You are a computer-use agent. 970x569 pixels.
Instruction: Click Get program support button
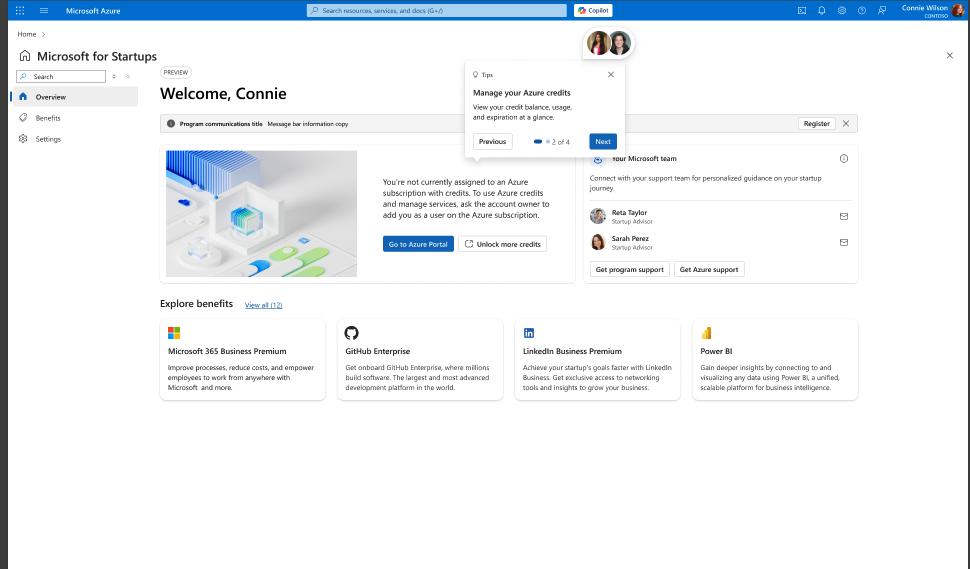click(x=629, y=270)
